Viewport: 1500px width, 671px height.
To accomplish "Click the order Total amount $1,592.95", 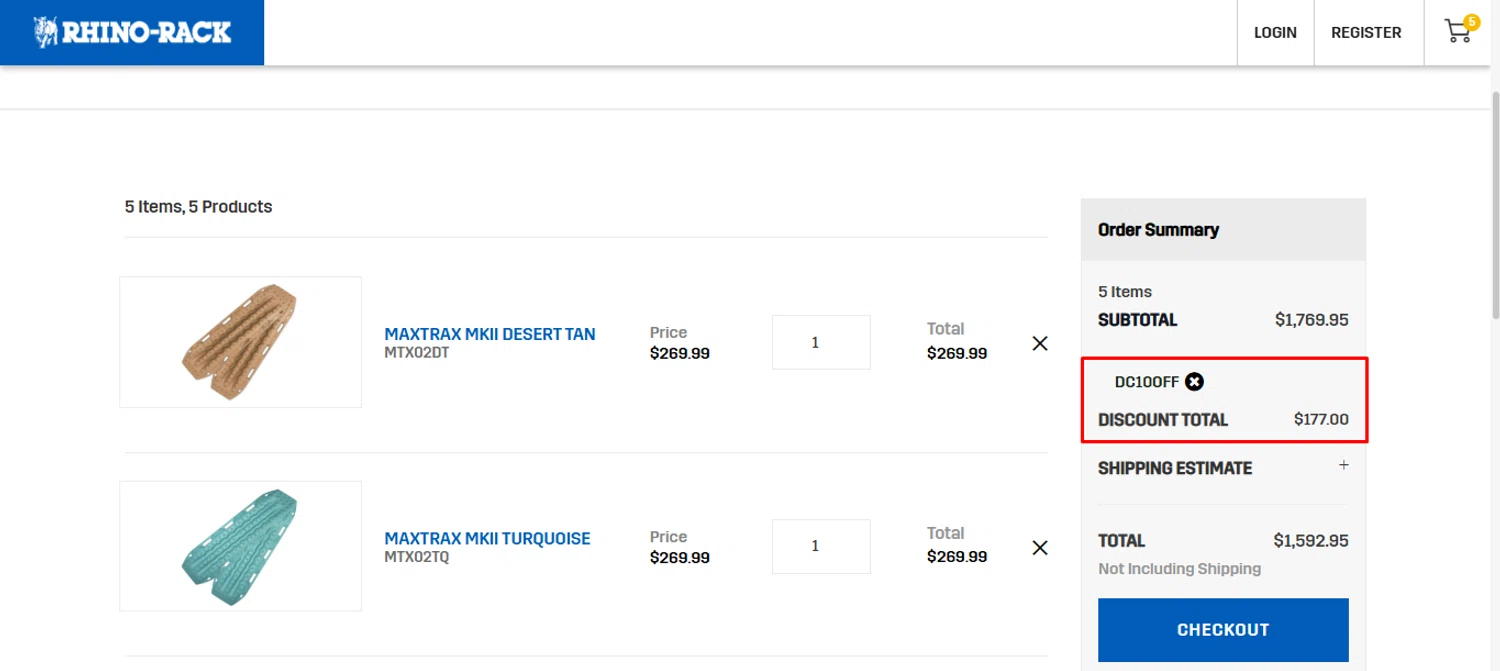I will (1310, 541).
